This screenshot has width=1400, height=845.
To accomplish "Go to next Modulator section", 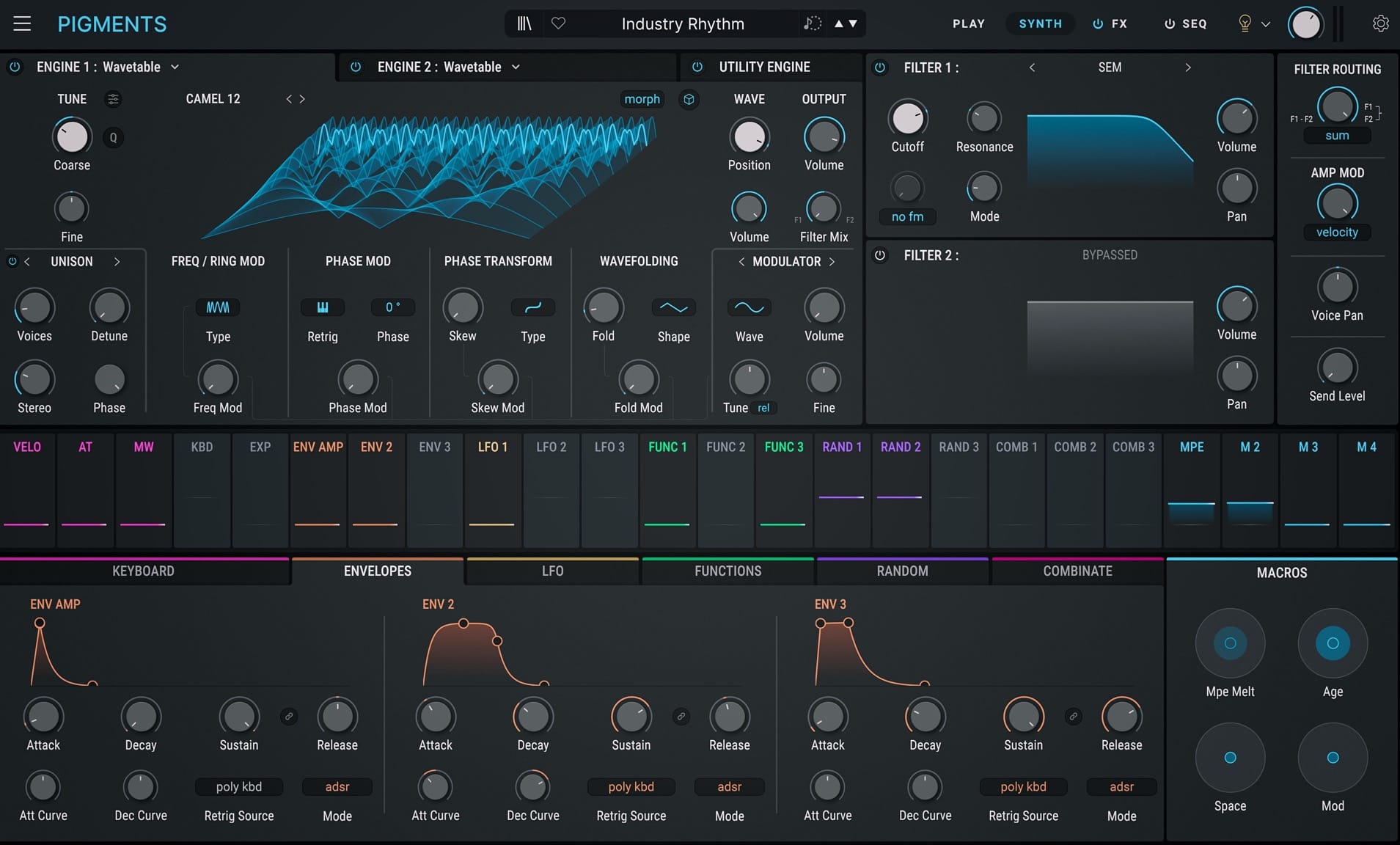I will tap(832, 261).
